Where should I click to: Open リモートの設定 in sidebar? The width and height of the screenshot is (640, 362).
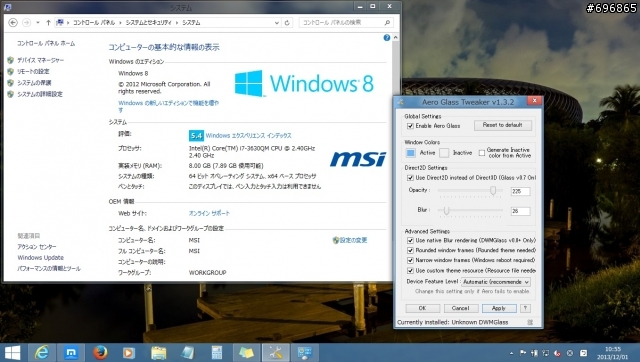33,71
